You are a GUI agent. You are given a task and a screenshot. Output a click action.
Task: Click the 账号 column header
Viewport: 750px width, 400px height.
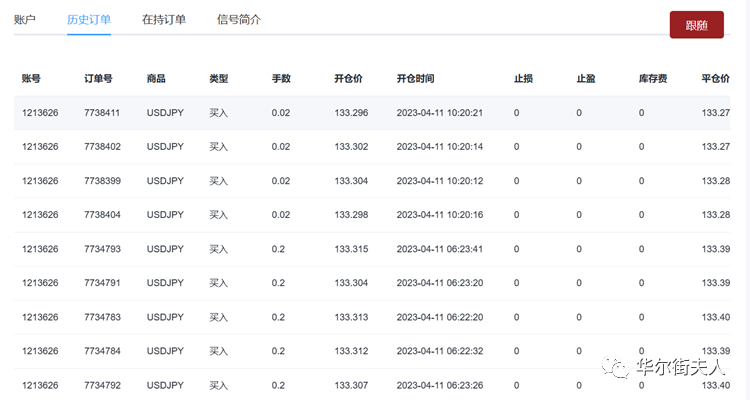pos(31,78)
